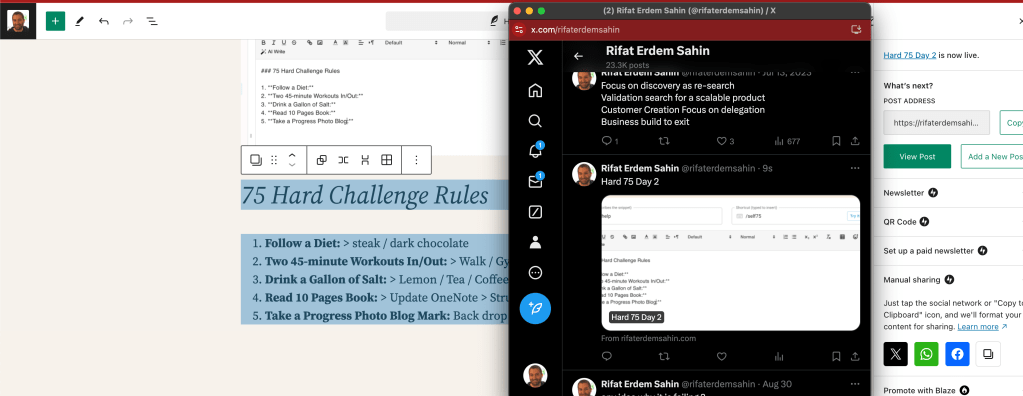The height and width of the screenshot is (396, 1023).
Task: Click the Grid layout icon in block toolbar
Action: pyautogui.click(x=386, y=160)
